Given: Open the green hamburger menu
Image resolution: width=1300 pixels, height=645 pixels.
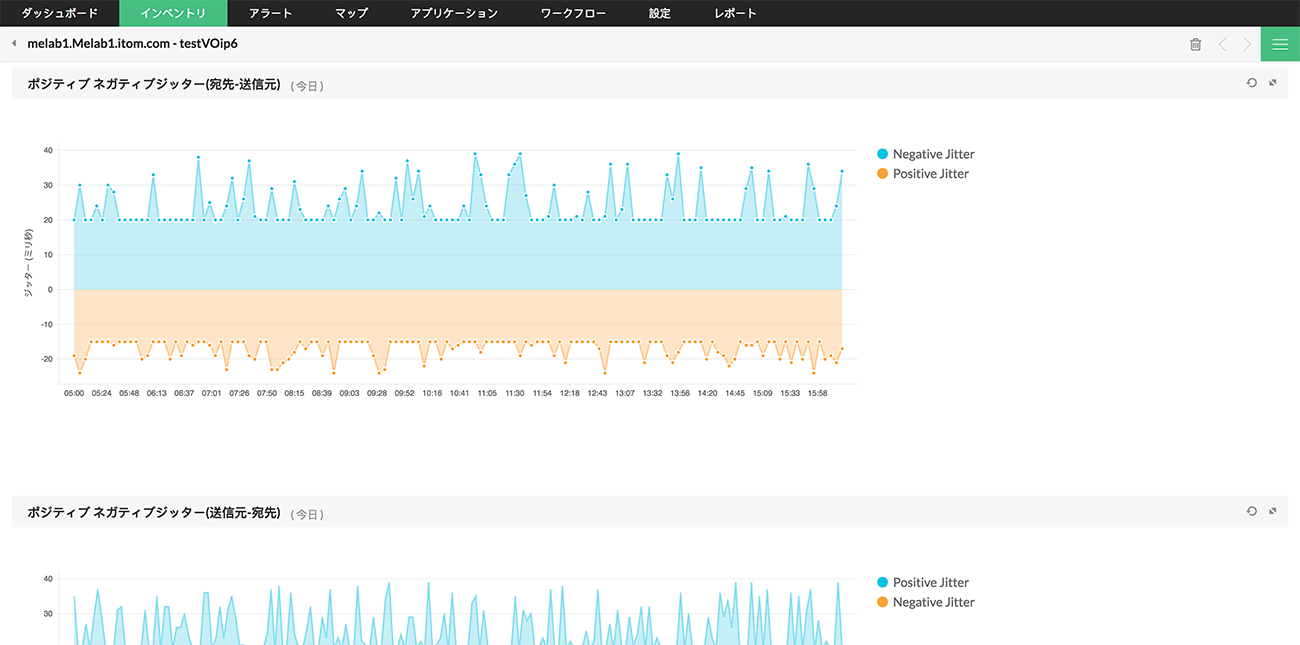Looking at the screenshot, I should point(1280,44).
